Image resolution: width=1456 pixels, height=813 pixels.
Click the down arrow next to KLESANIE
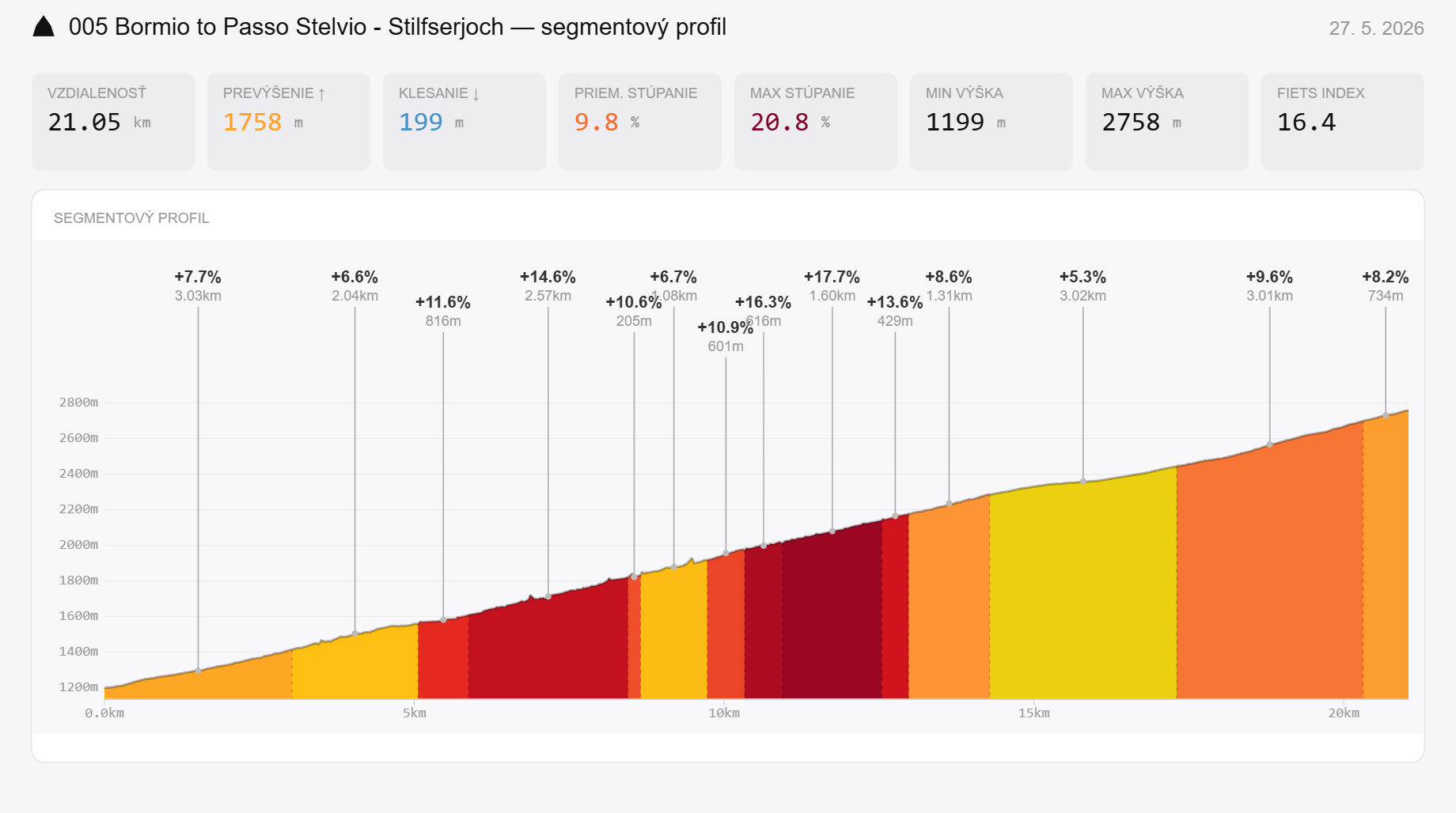tap(476, 94)
